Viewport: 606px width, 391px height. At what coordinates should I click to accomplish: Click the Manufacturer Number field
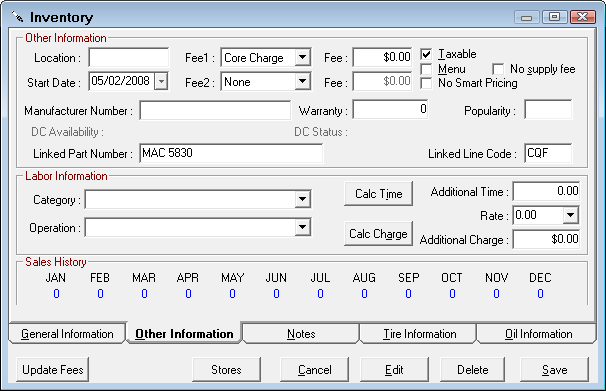(x=215, y=110)
